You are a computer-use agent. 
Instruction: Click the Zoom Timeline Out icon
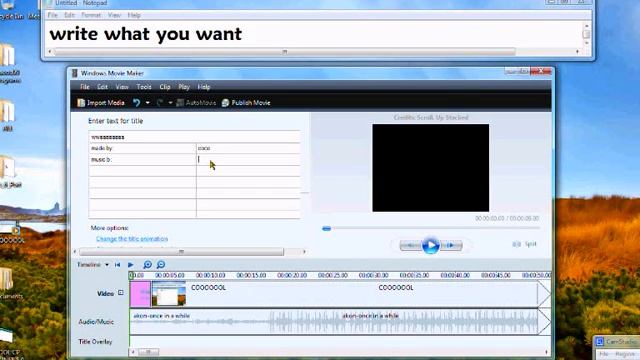pos(161,265)
